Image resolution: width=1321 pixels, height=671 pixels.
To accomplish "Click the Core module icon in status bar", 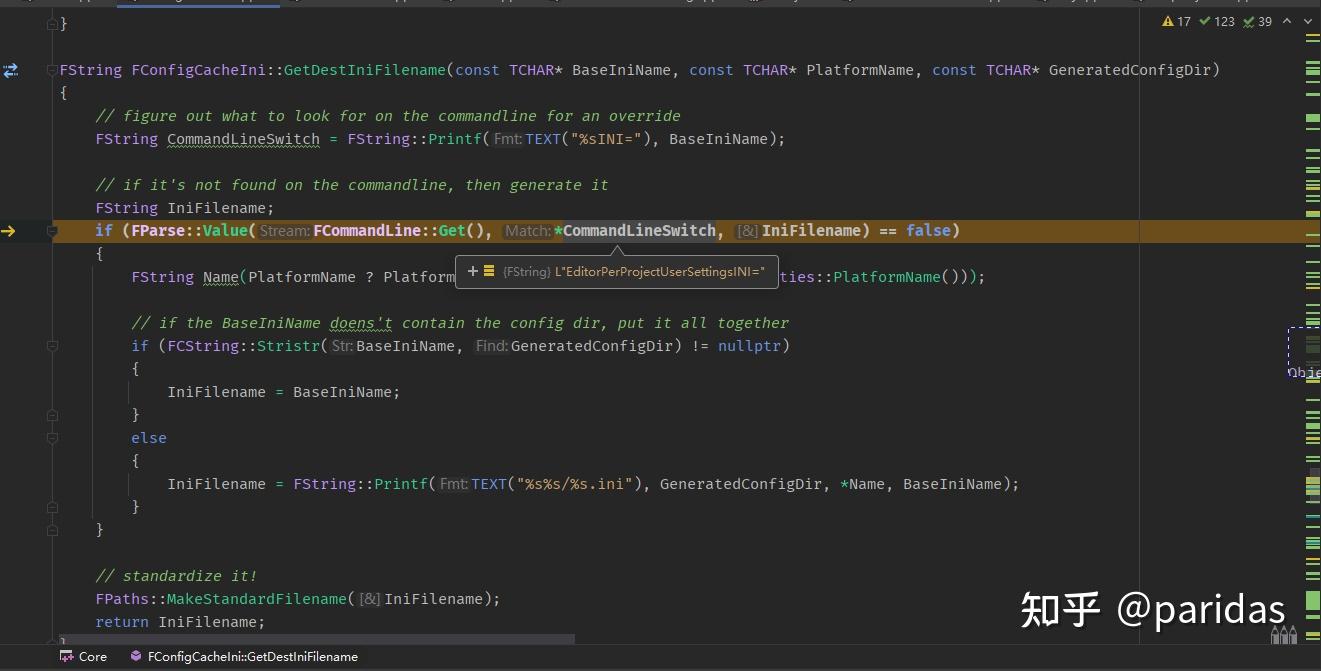I will 65,657.
